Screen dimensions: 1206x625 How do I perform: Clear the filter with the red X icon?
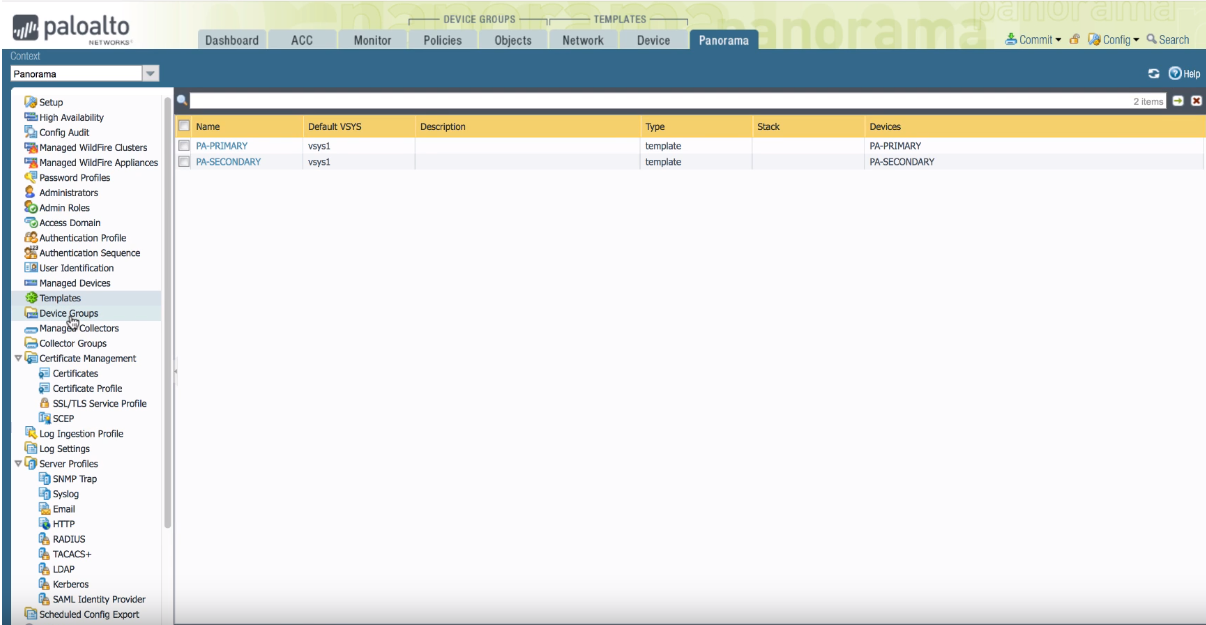[1195, 101]
